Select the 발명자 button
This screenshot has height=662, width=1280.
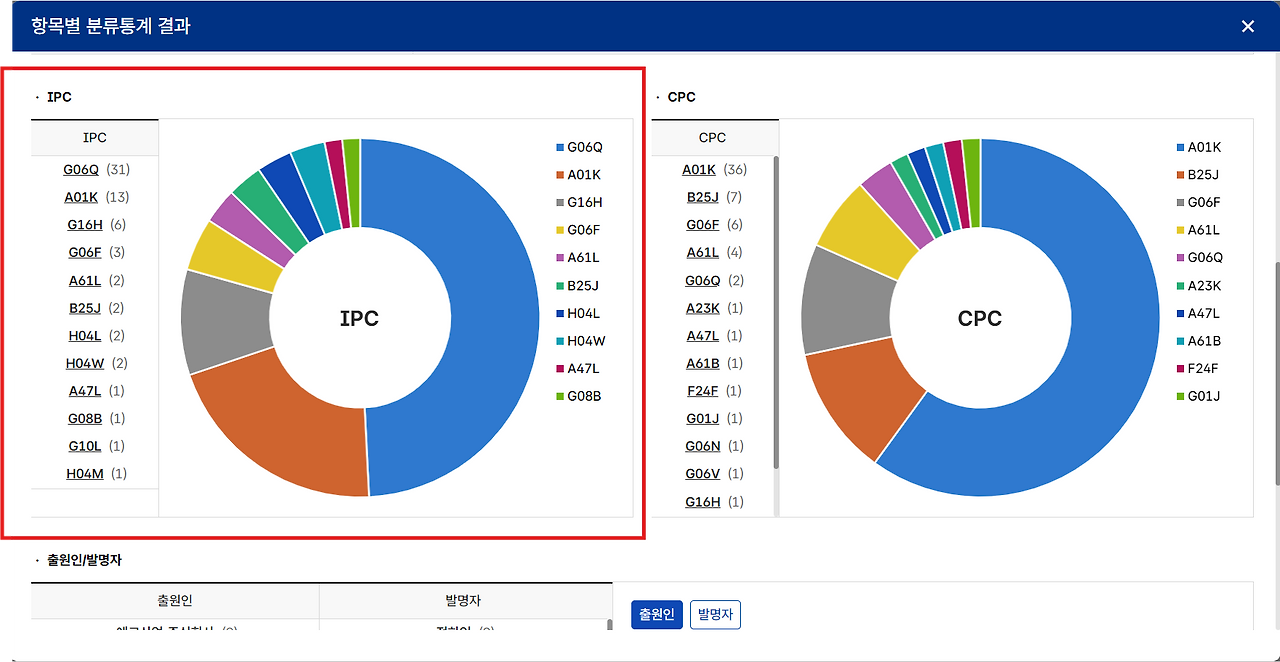click(x=715, y=614)
